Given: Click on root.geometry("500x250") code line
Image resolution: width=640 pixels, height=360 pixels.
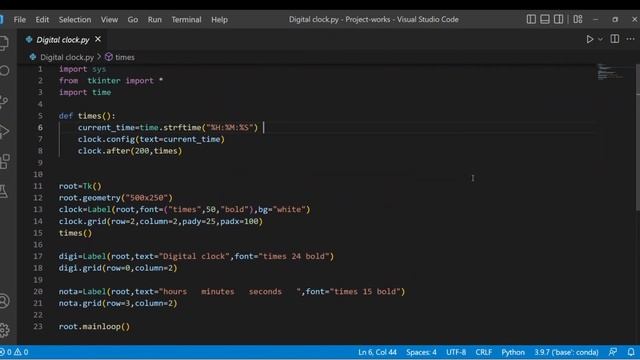Looking at the screenshot, I should (x=116, y=198).
